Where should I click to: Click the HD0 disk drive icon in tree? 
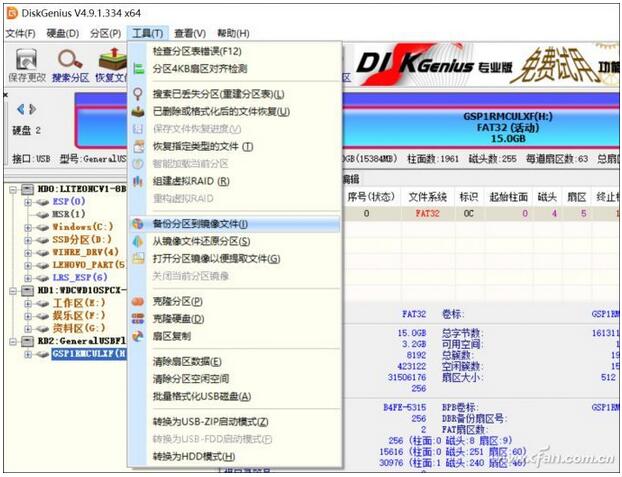27,189
